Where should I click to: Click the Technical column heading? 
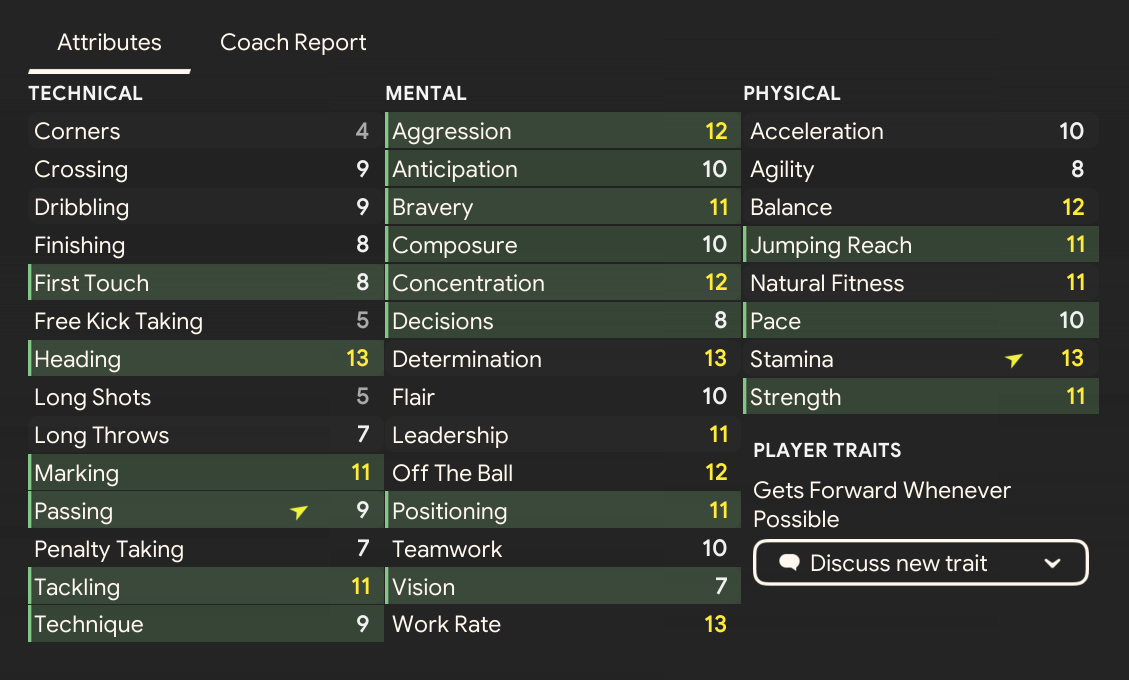click(85, 93)
